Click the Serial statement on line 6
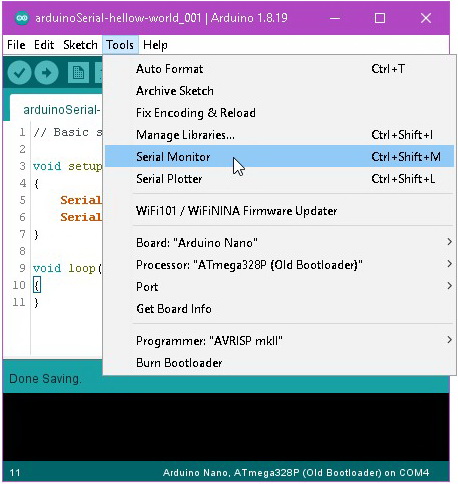This screenshot has height=484, width=458. click(x=81, y=217)
